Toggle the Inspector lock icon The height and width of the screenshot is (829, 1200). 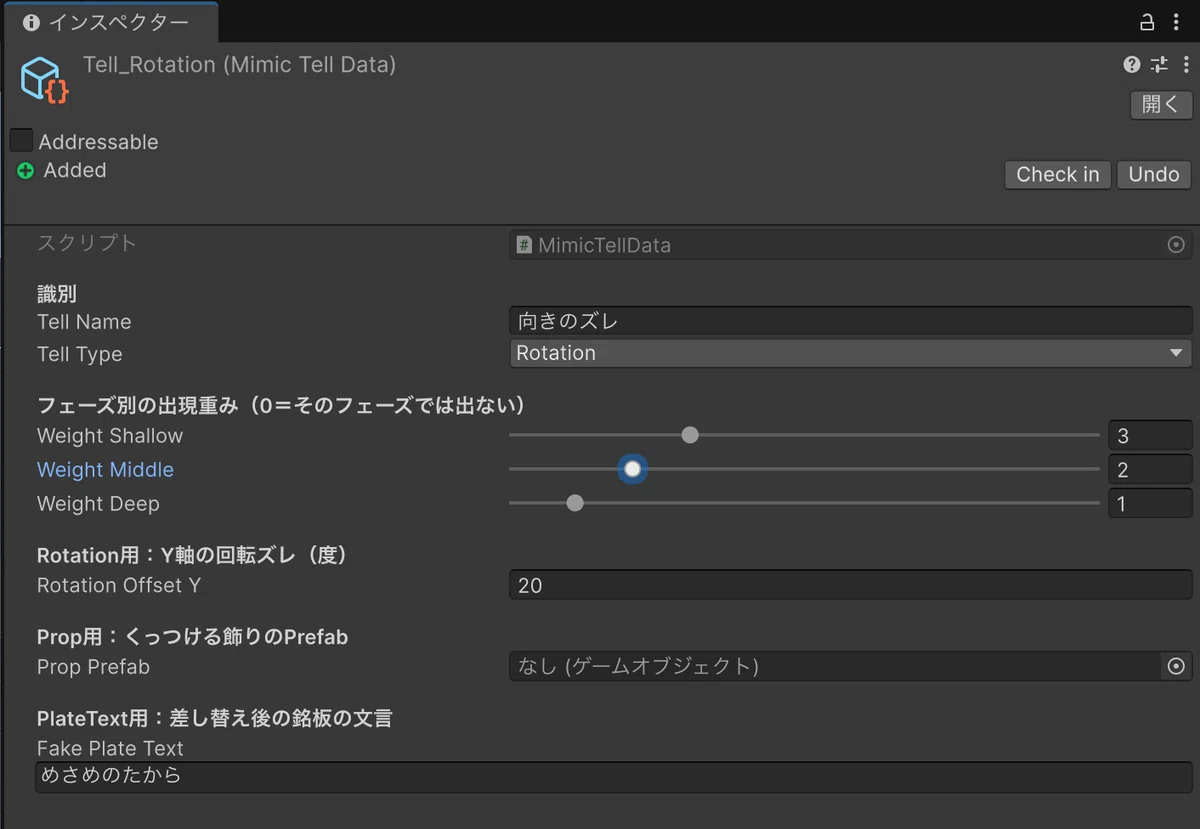tap(1147, 22)
